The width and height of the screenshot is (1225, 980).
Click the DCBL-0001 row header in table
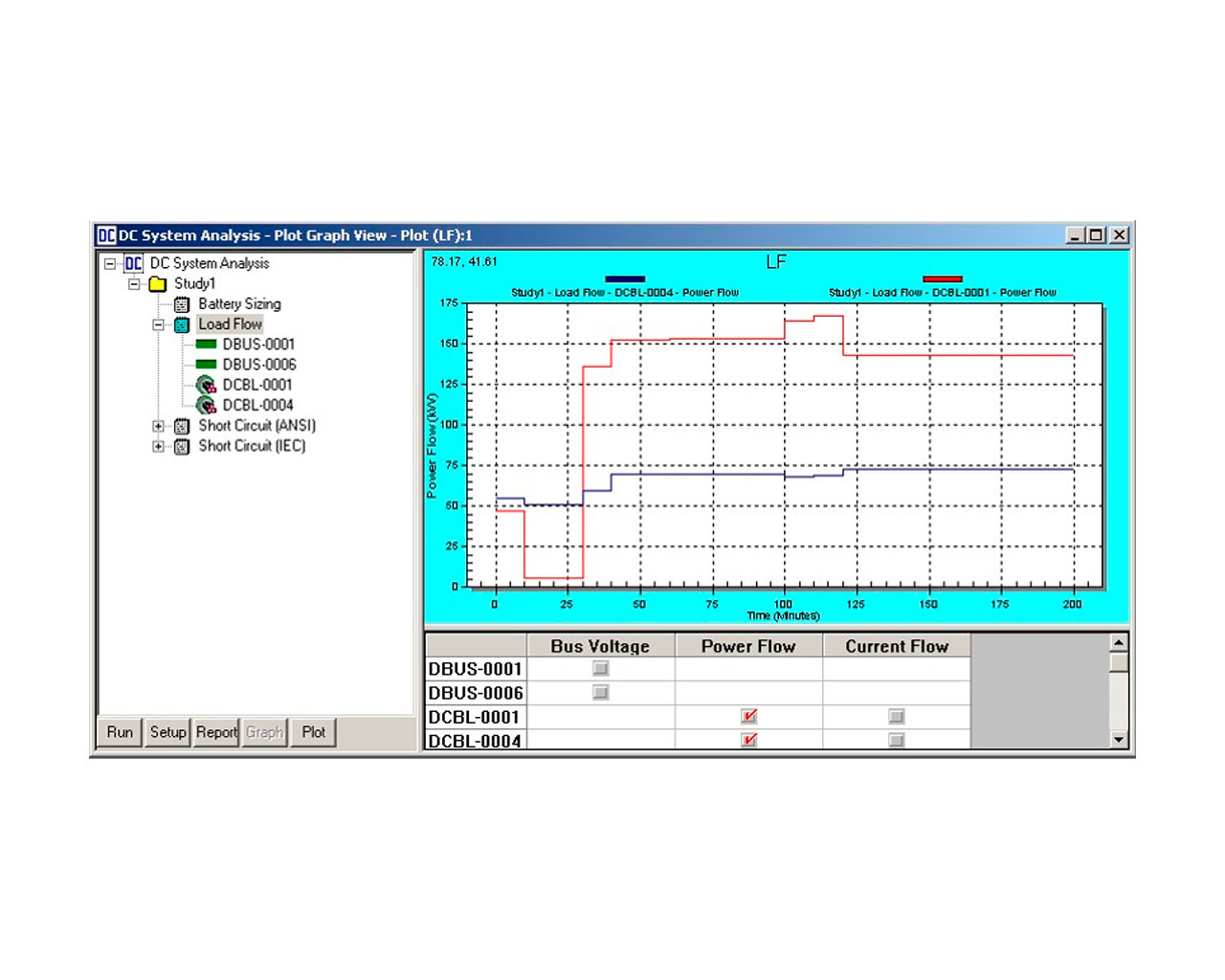coord(476,717)
